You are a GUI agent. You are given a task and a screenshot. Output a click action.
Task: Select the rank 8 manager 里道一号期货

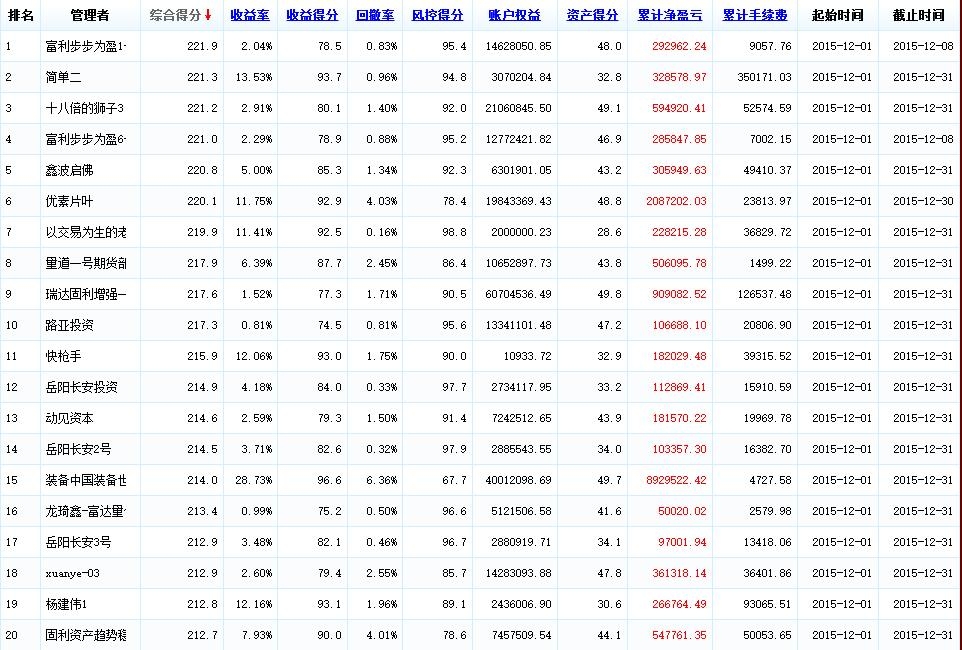point(86,263)
